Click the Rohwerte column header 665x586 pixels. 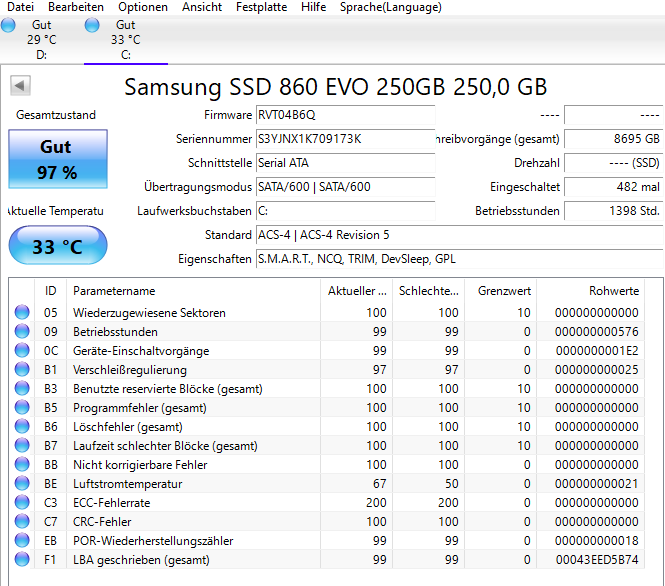(x=591, y=291)
